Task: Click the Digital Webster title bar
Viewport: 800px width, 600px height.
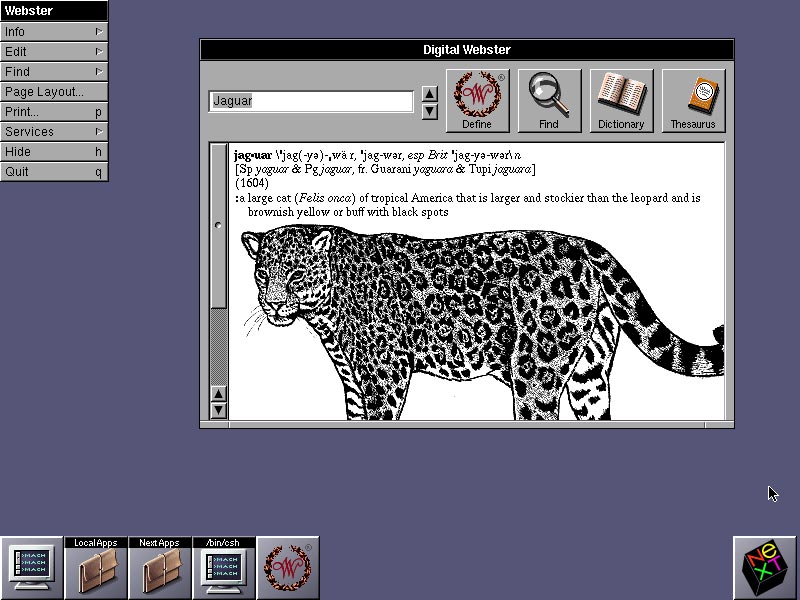Action: point(467,49)
